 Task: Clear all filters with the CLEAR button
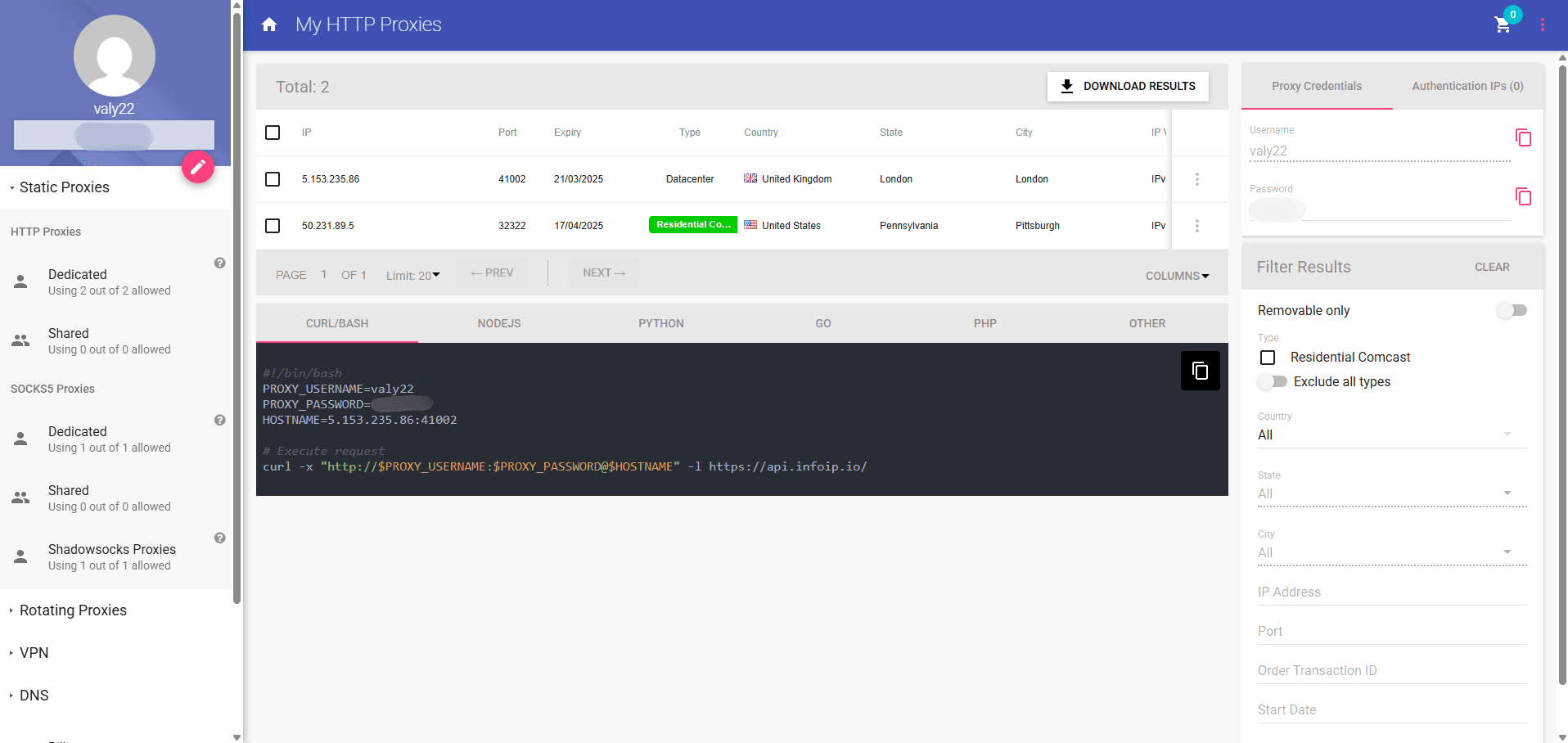pos(1492,267)
